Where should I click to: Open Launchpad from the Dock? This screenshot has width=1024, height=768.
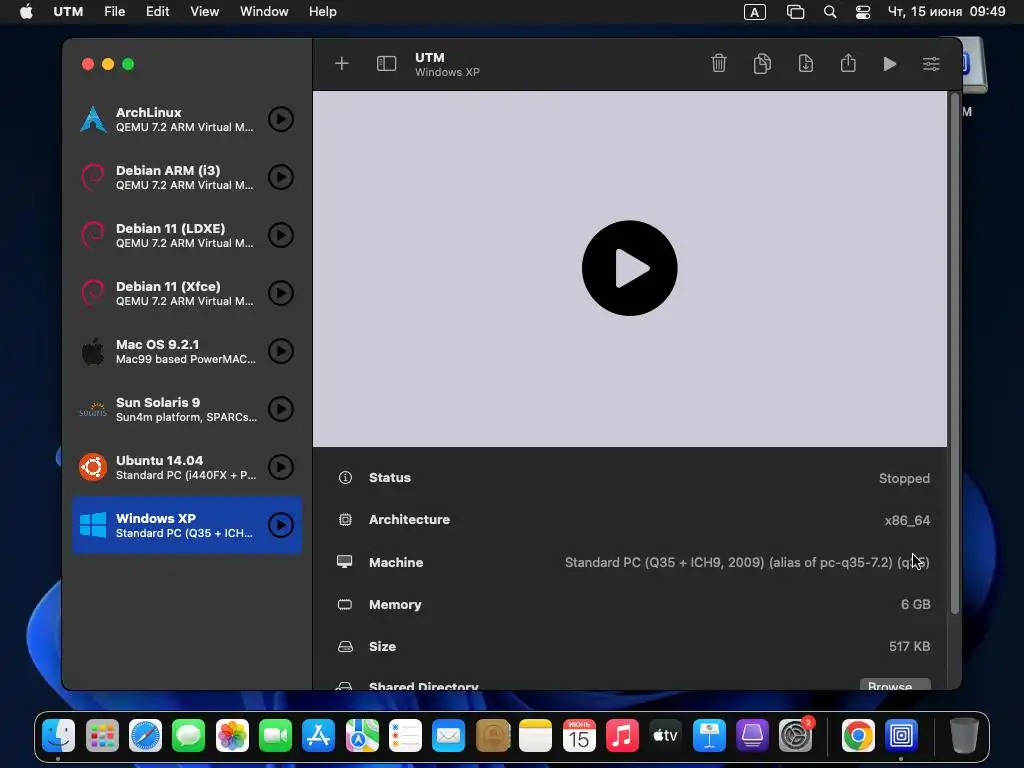[x=102, y=736]
